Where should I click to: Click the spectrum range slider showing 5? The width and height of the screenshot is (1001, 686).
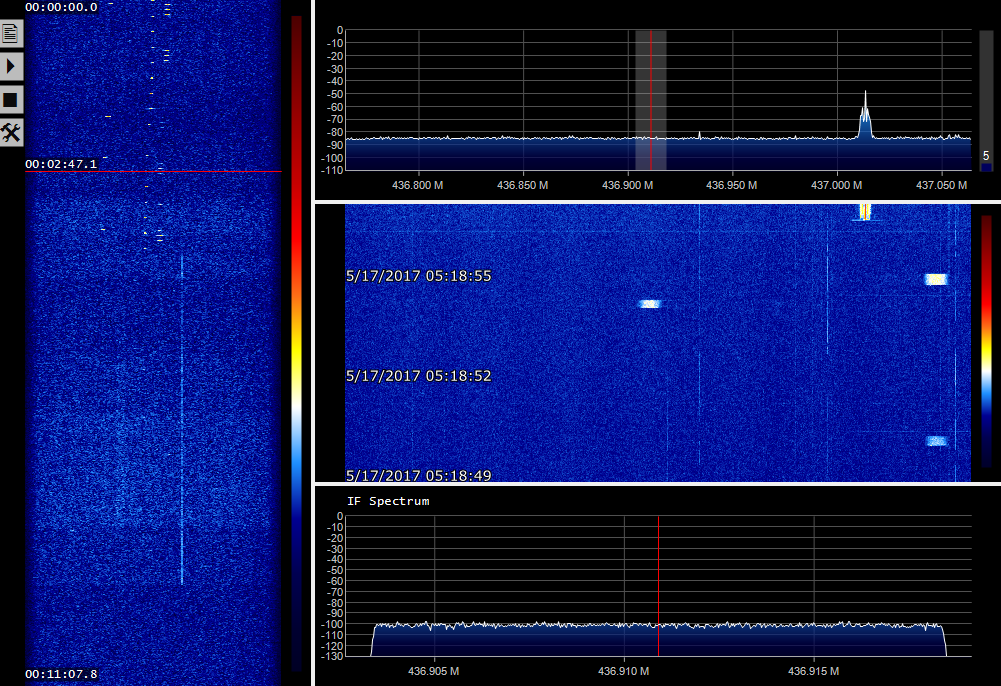(x=986, y=101)
